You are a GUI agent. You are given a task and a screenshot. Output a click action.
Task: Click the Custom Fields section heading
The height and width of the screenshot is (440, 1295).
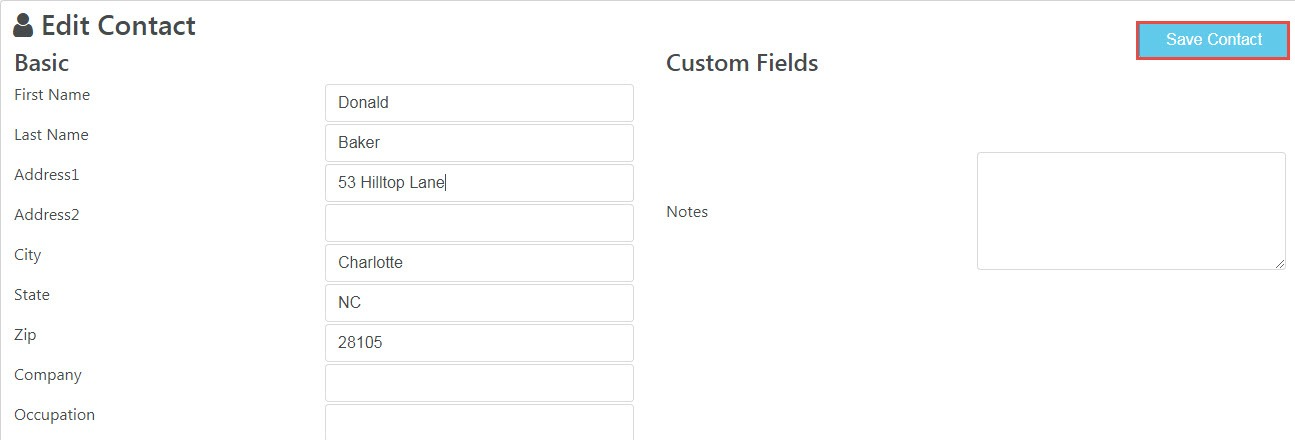[x=742, y=63]
